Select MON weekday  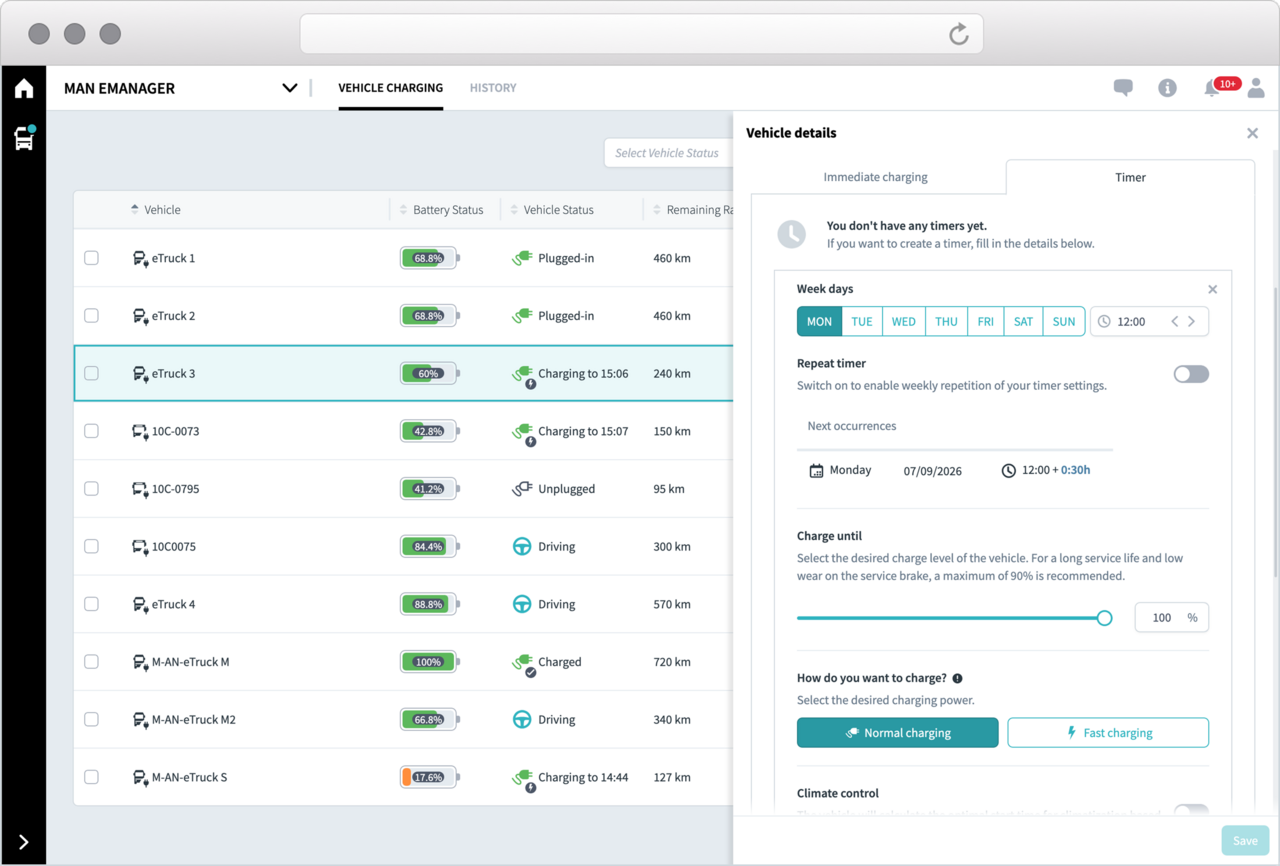point(819,321)
